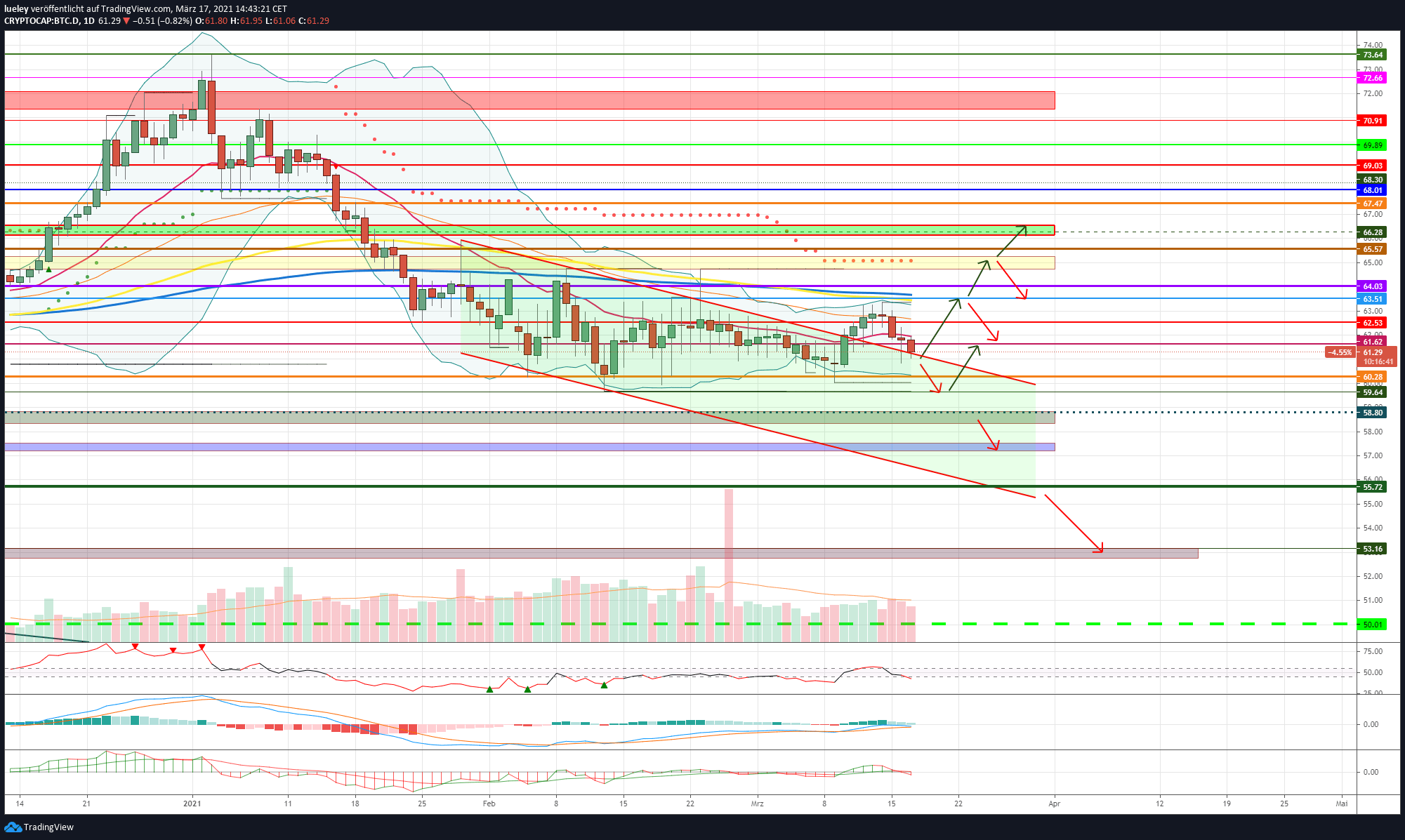Click the Feb label on the time axis
This screenshot has width=1405, height=840.
coord(489,804)
